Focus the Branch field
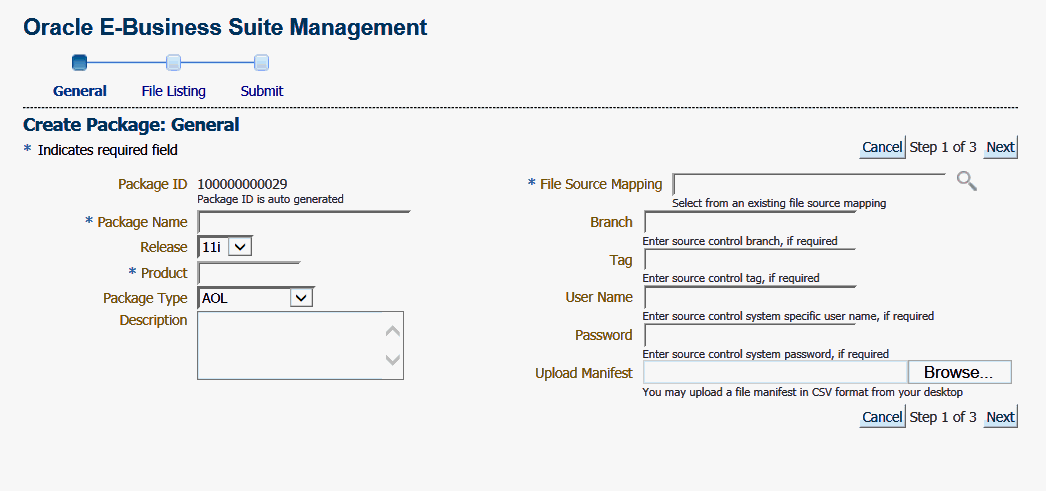1046x491 pixels. [x=749, y=222]
